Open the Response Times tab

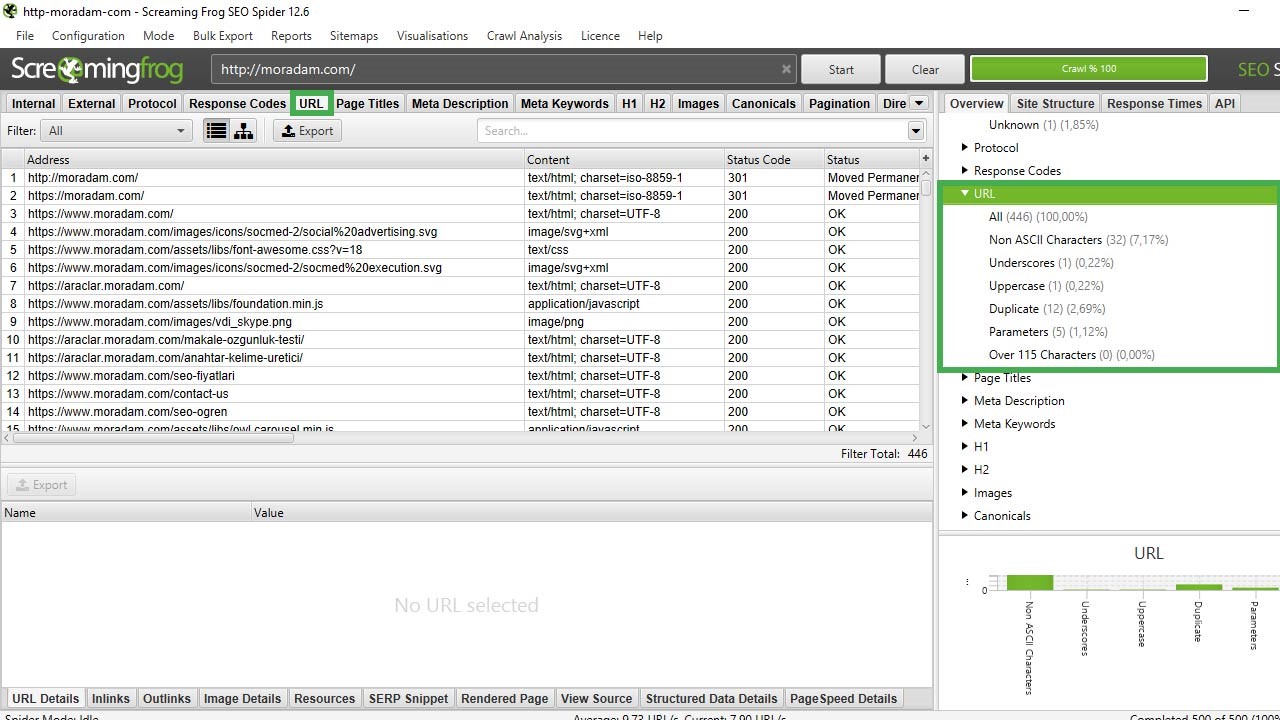tap(1154, 103)
